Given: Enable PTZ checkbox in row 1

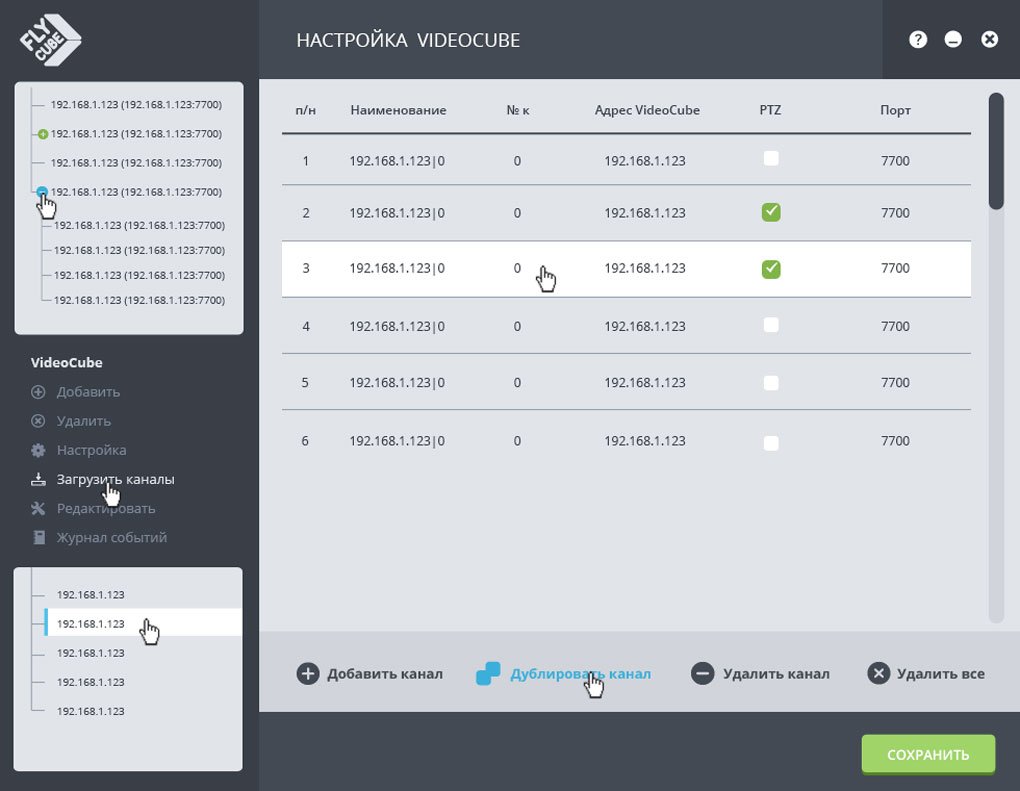Looking at the screenshot, I should point(771,159).
